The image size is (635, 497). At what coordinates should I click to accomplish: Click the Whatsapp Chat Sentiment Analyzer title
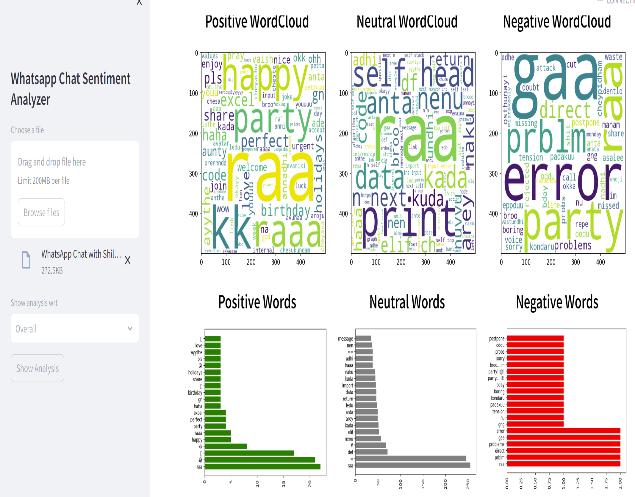coord(70,89)
